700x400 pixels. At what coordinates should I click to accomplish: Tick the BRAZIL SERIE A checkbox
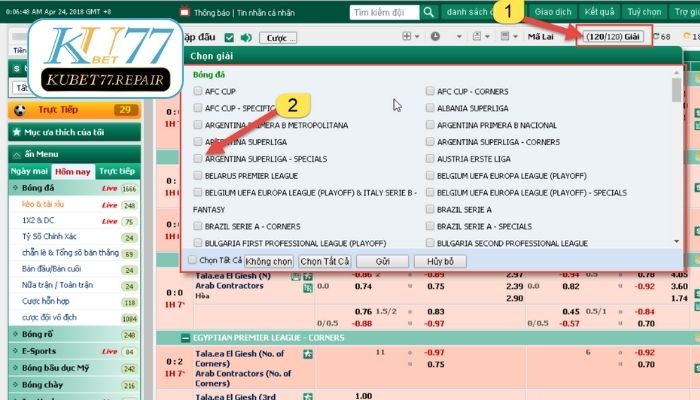430,209
